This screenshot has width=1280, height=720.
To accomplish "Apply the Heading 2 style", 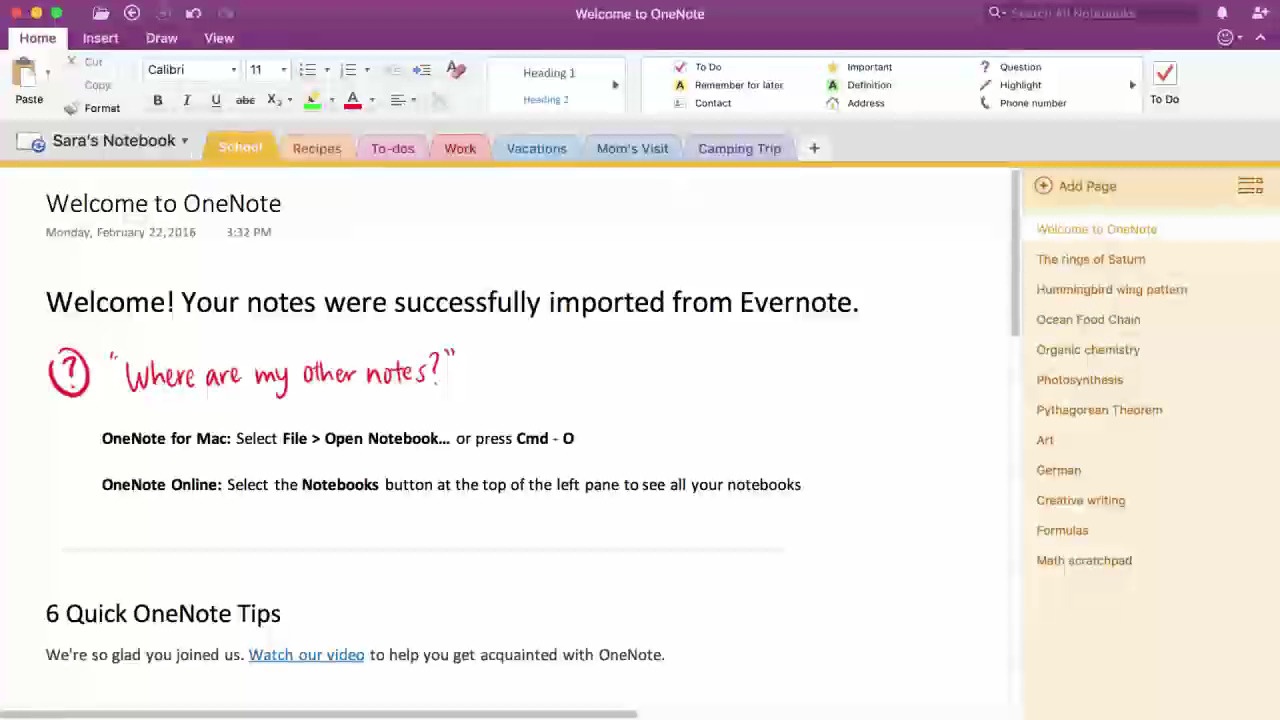I will (x=546, y=100).
